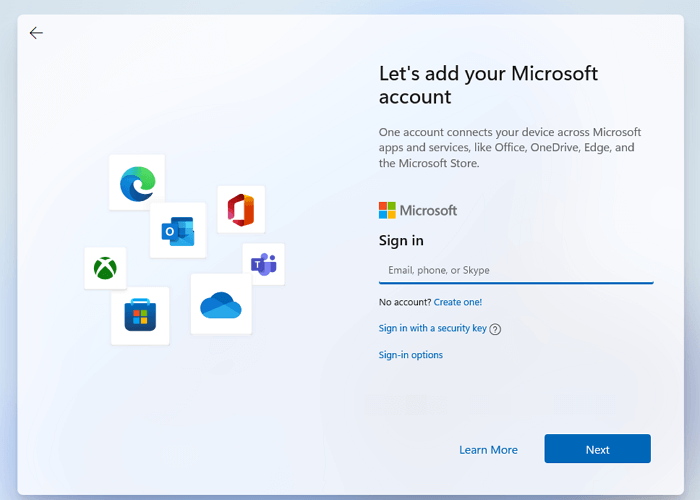This screenshot has height=500, width=700.
Task: Go back using the arrow icon
Action: click(36, 33)
